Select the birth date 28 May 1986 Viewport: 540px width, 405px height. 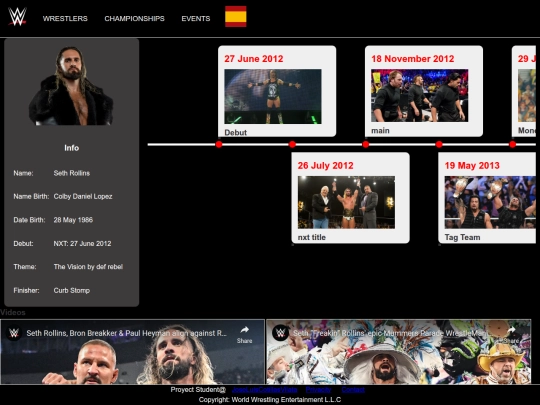(x=73, y=220)
